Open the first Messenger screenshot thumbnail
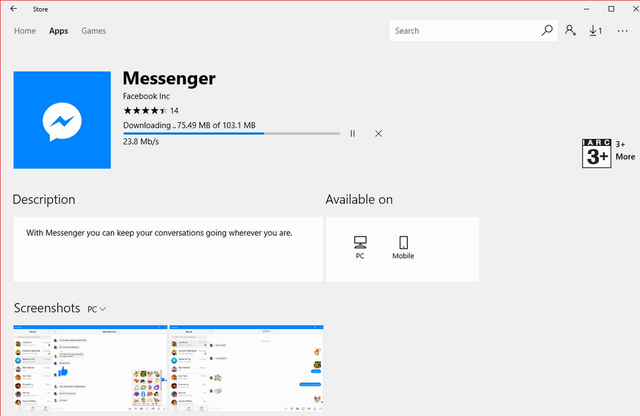Screen dimensions: 640x416 tap(90, 368)
